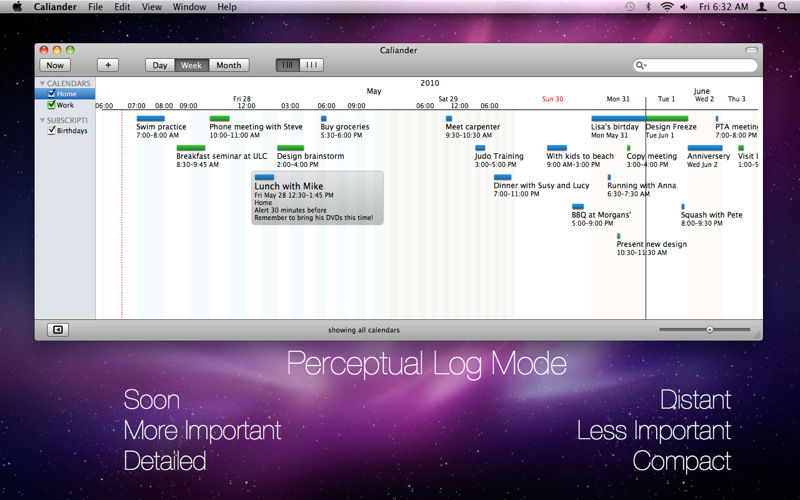
Task: Open the Spotlight search icon
Action: (782, 7)
